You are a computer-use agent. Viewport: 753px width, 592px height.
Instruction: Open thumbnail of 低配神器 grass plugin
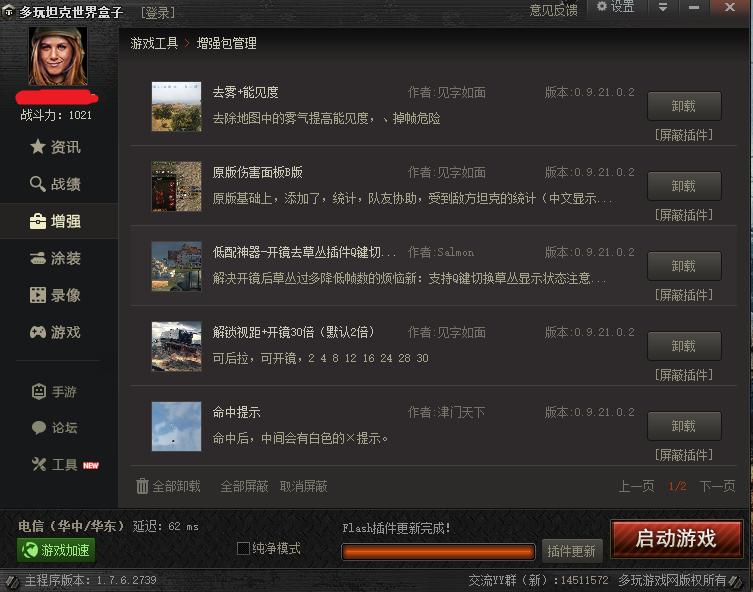click(x=176, y=266)
